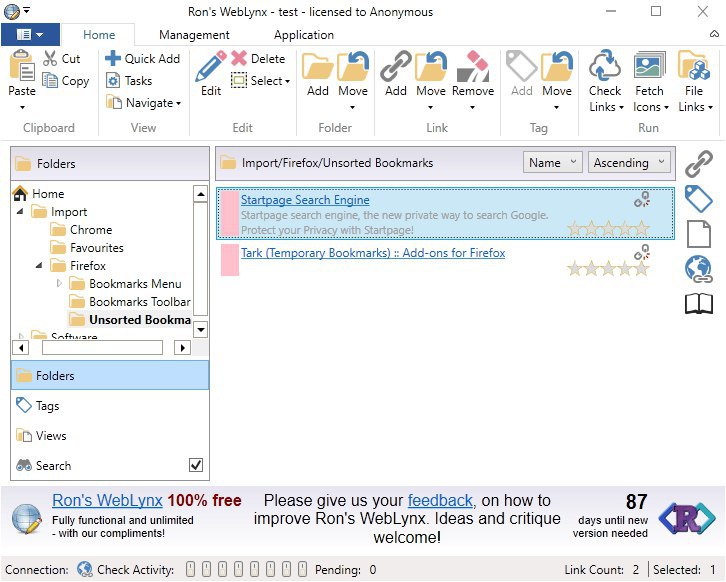
Task: Click the feedback hyperlink in banner
Action: click(x=440, y=501)
